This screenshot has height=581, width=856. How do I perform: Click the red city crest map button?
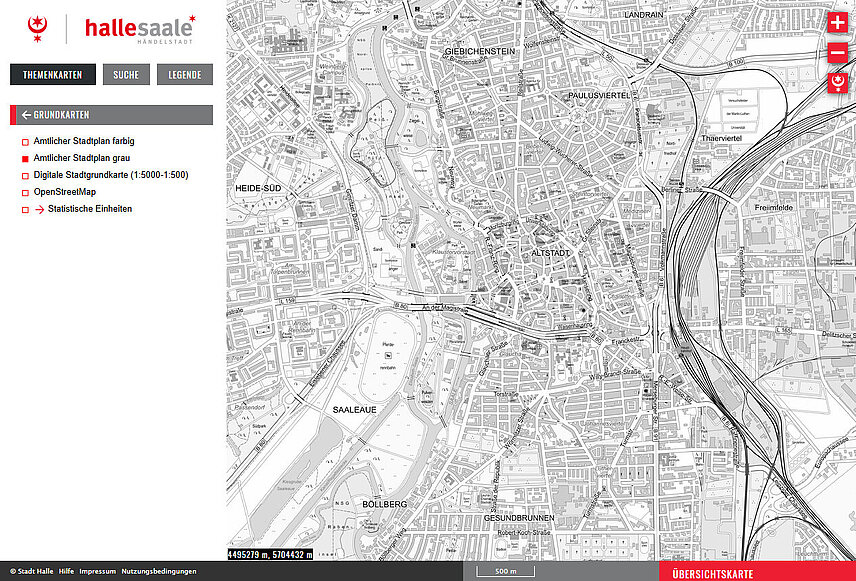(x=837, y=84)
